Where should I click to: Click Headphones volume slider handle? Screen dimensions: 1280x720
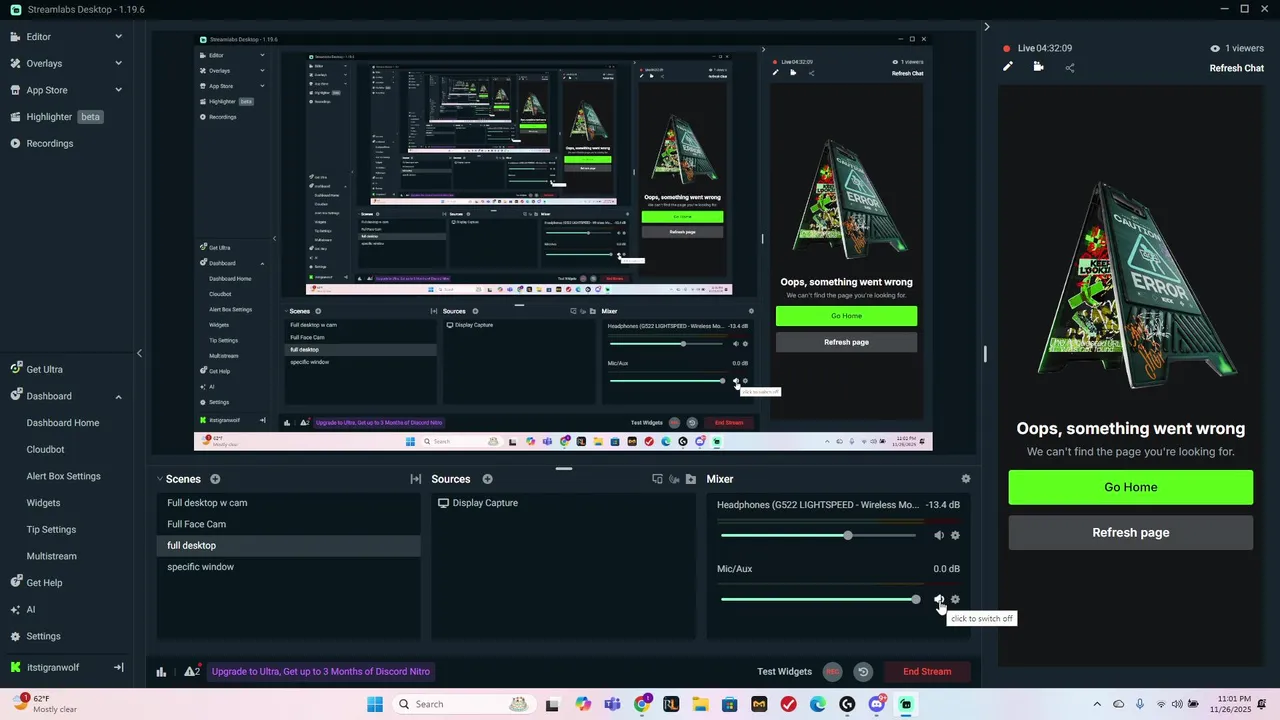[848, 536]
